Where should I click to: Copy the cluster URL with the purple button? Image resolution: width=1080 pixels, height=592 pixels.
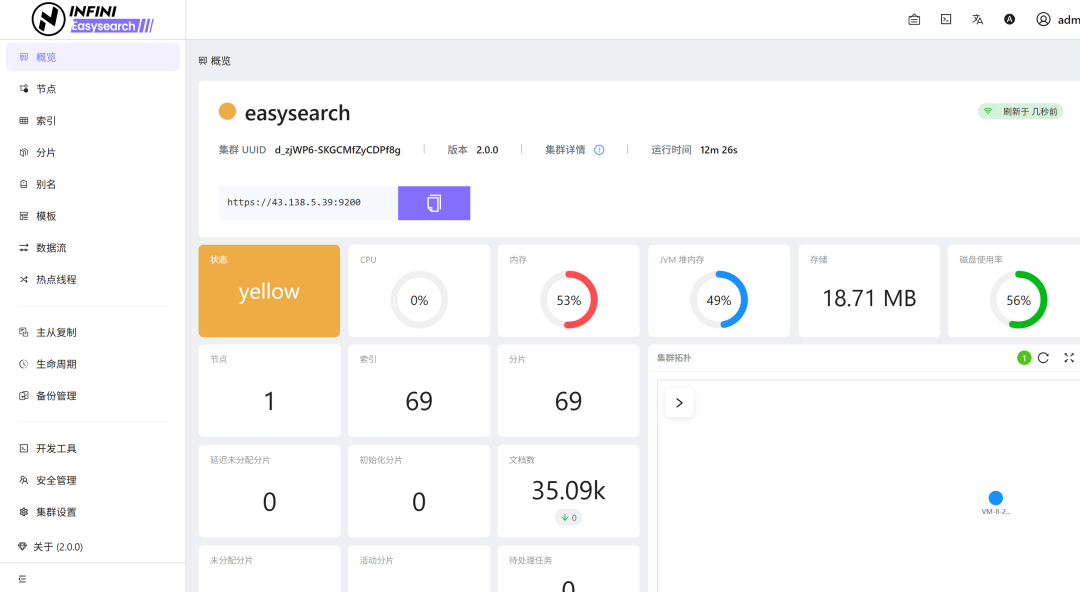[434, 203]
